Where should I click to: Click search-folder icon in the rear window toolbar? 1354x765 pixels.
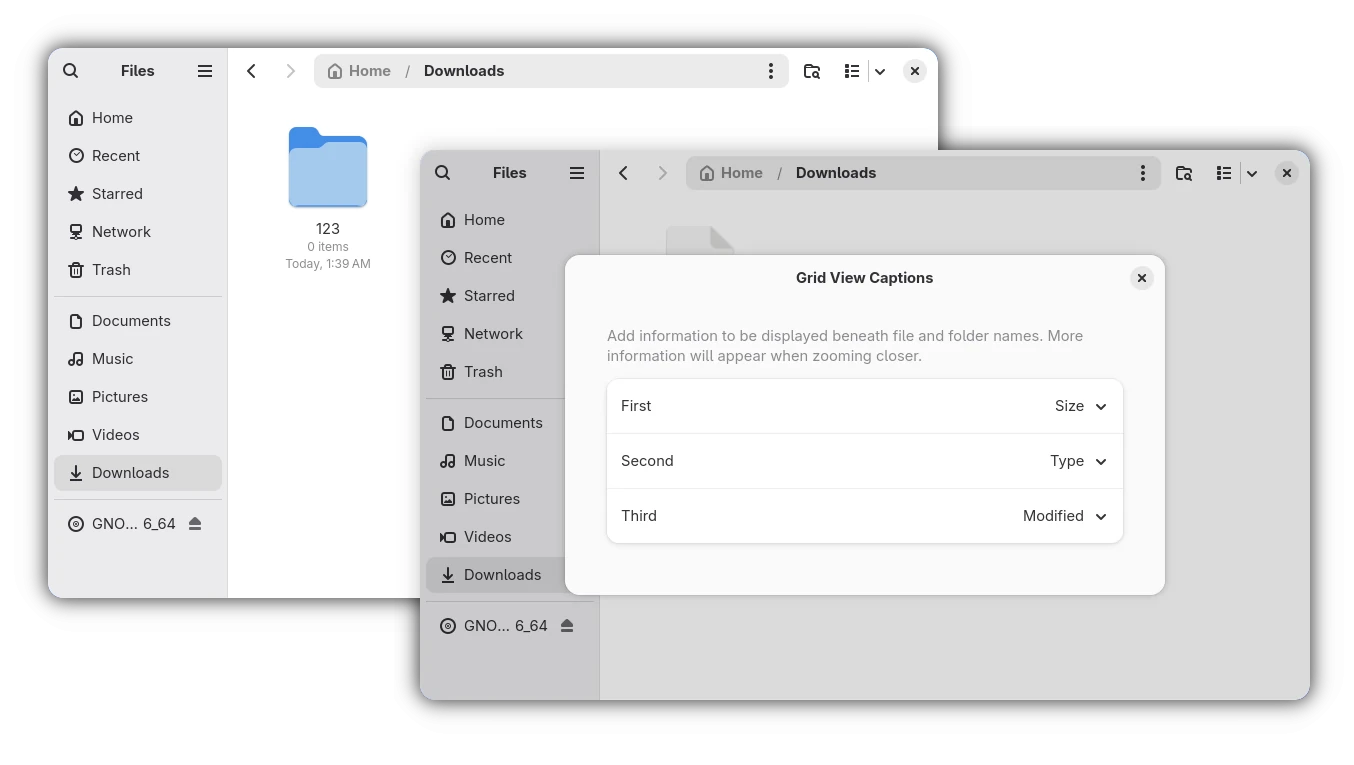(x=812, y=71)
